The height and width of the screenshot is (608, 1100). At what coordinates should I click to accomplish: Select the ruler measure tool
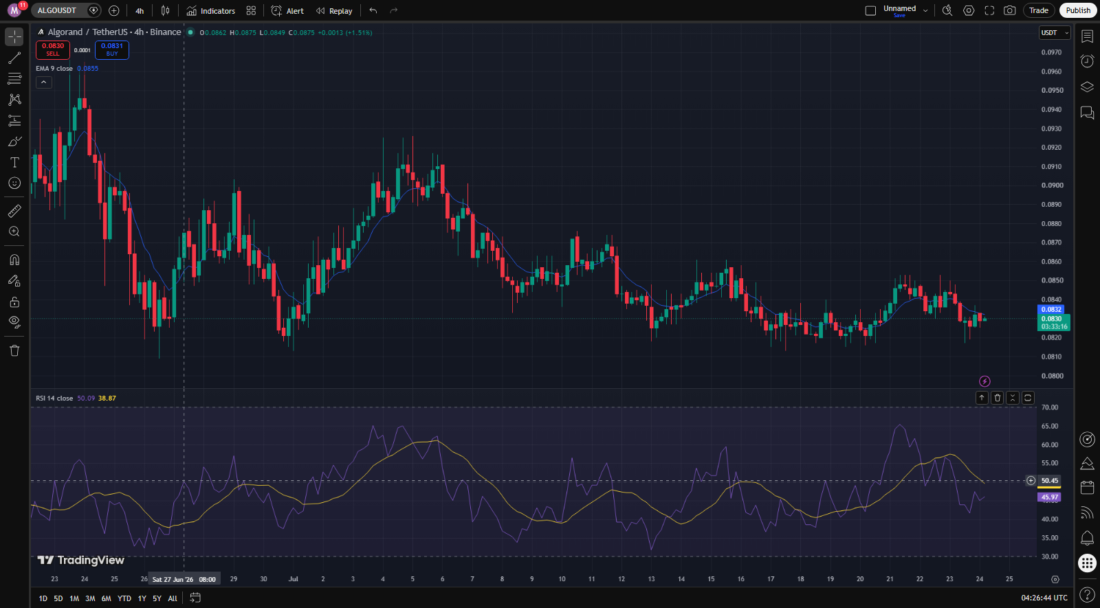[x=15, y=211]
